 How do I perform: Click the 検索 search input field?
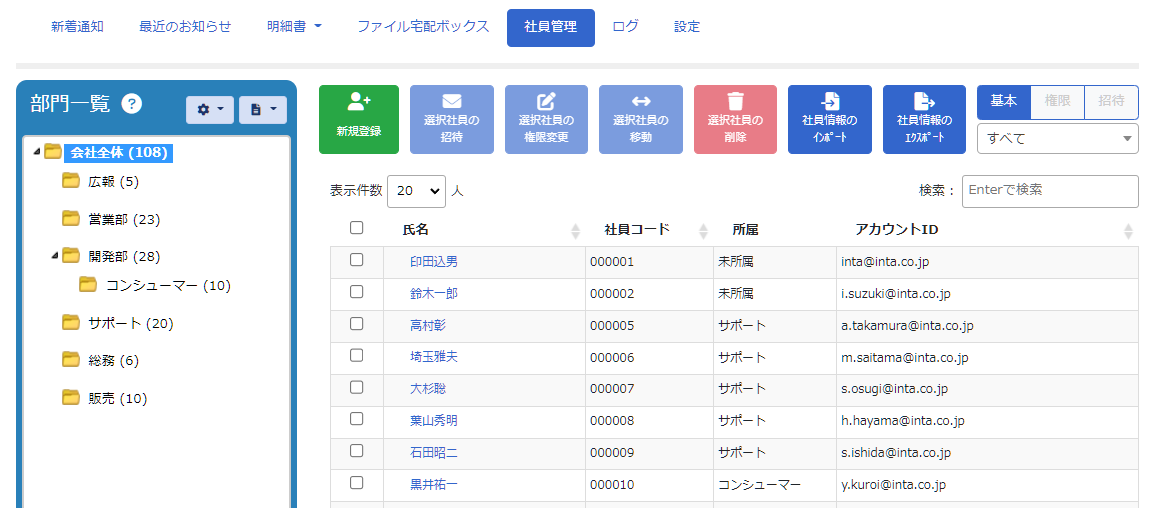[1049, 190]
